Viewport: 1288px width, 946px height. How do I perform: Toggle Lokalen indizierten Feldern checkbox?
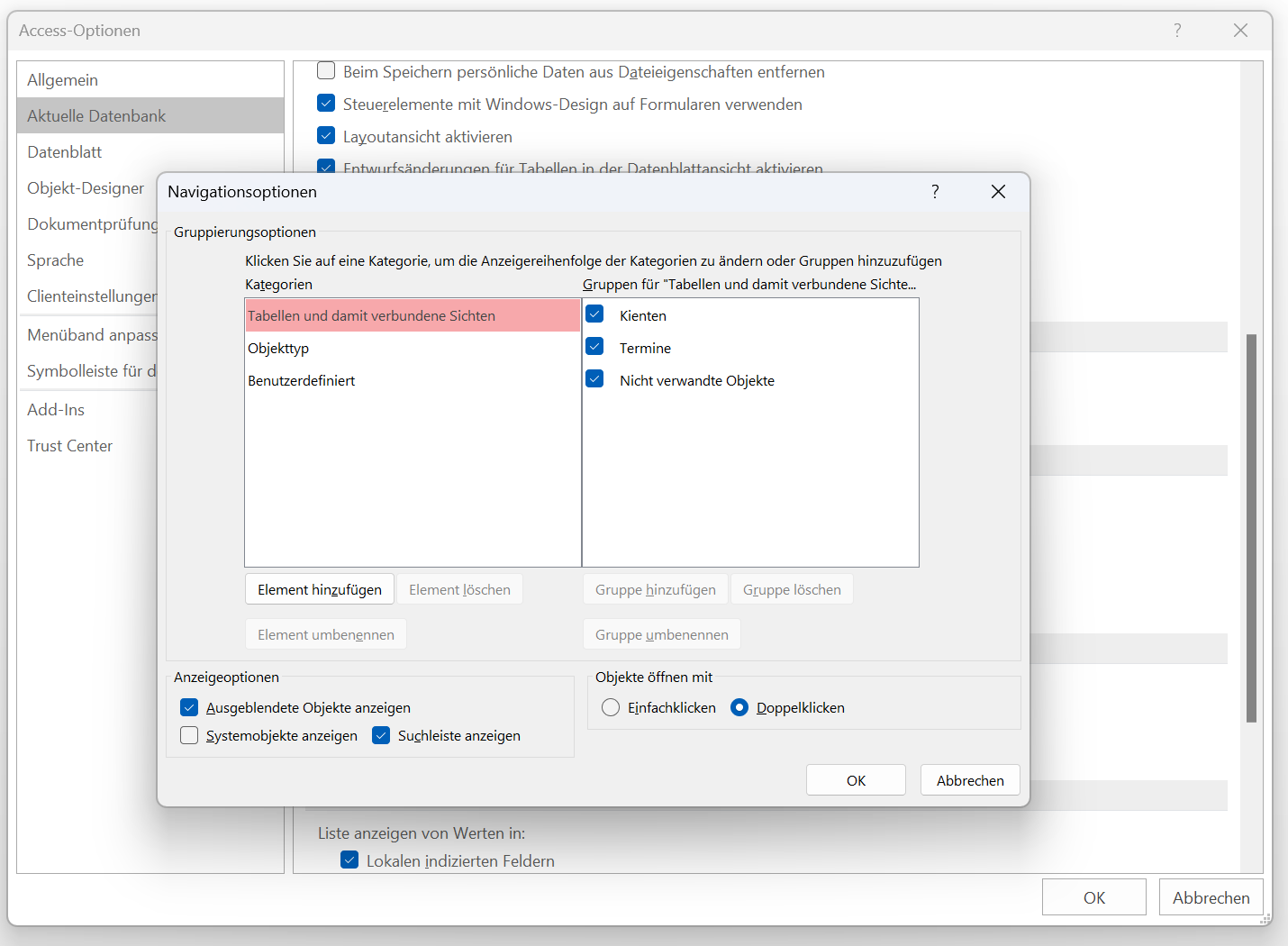click(x=349, y=860)
